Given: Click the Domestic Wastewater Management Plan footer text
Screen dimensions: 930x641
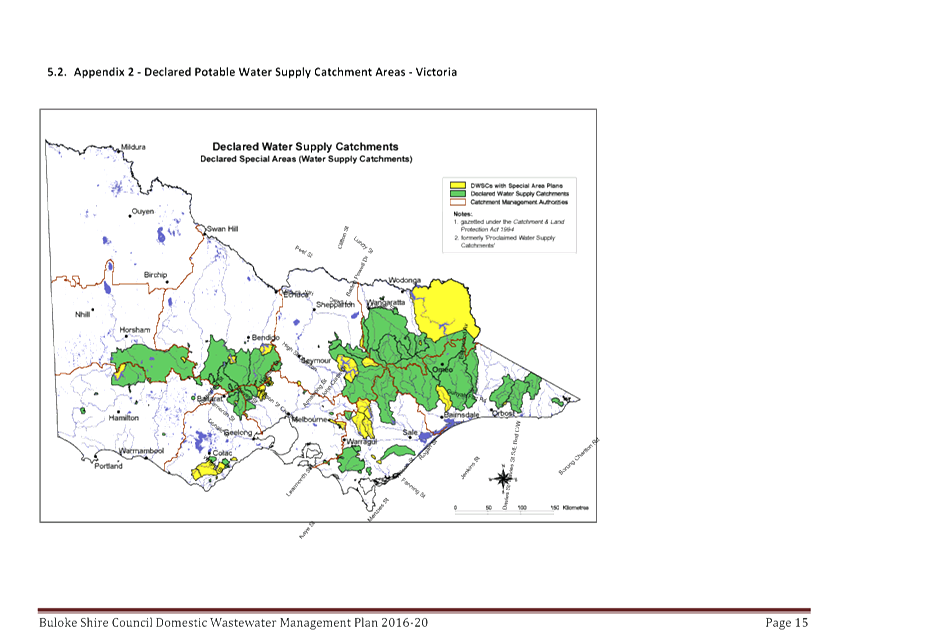Looking at the screenshot, I should click(233, 623).
